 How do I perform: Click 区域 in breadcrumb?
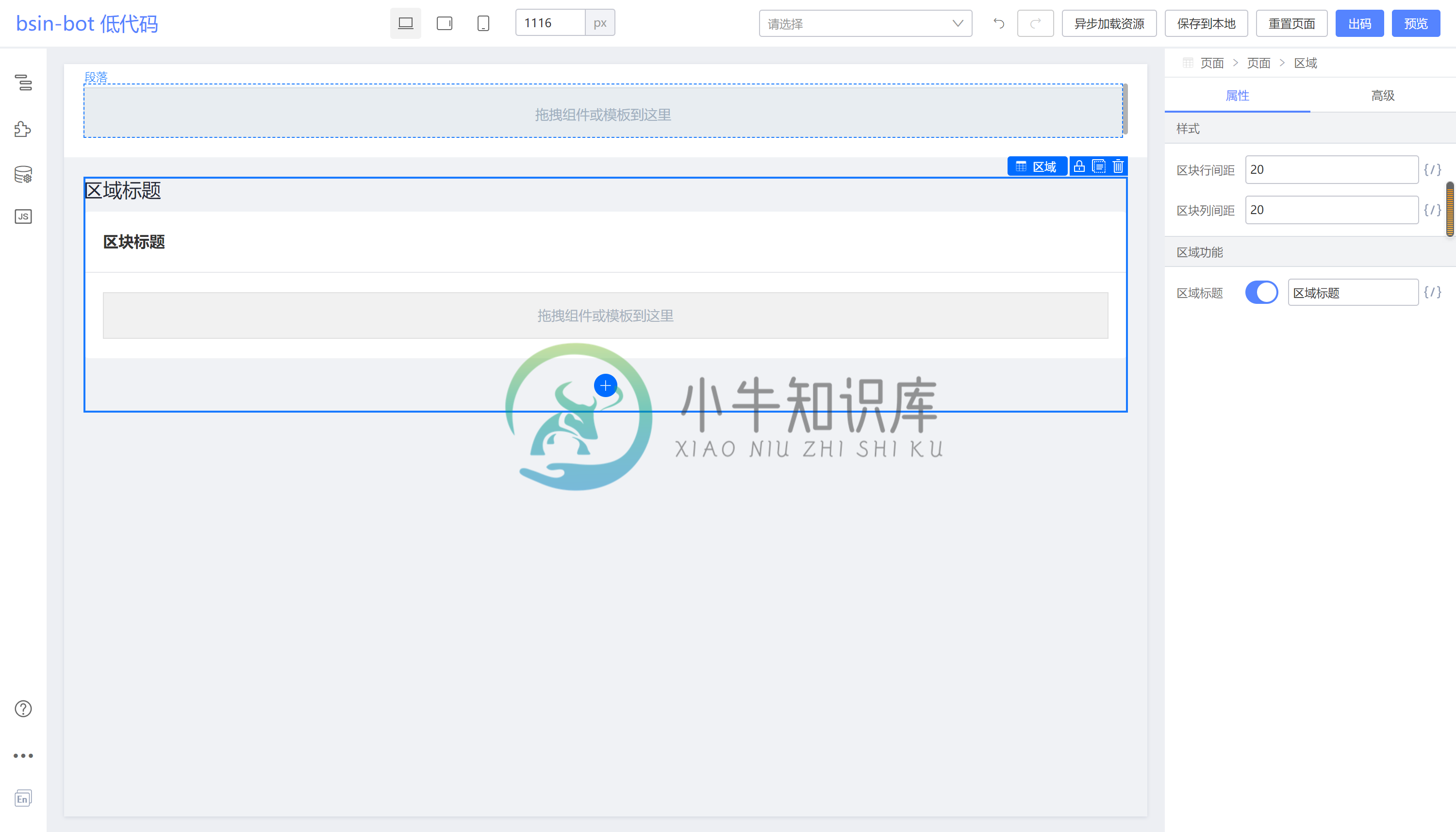[1305, 63]
